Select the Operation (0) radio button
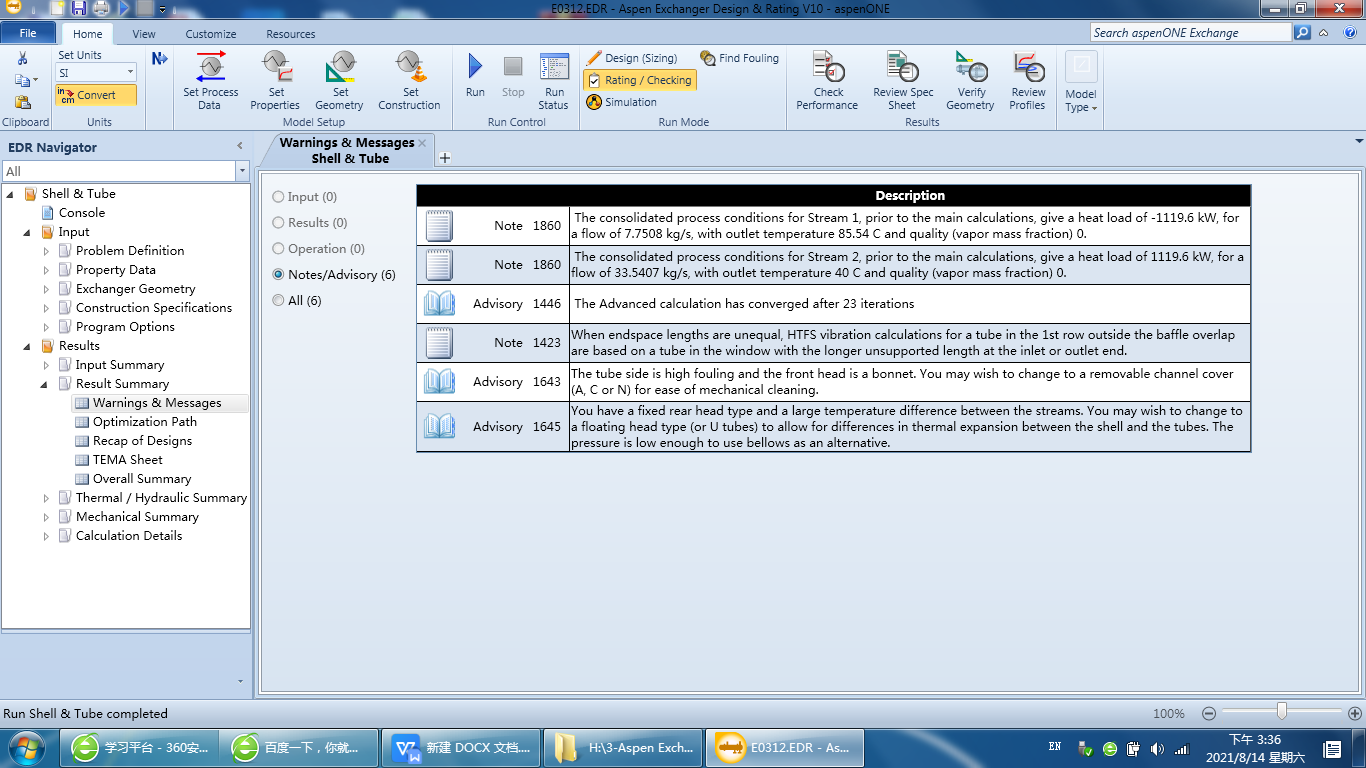The image size is (1366, 768). pyautogui.click(x=279, y=249)
